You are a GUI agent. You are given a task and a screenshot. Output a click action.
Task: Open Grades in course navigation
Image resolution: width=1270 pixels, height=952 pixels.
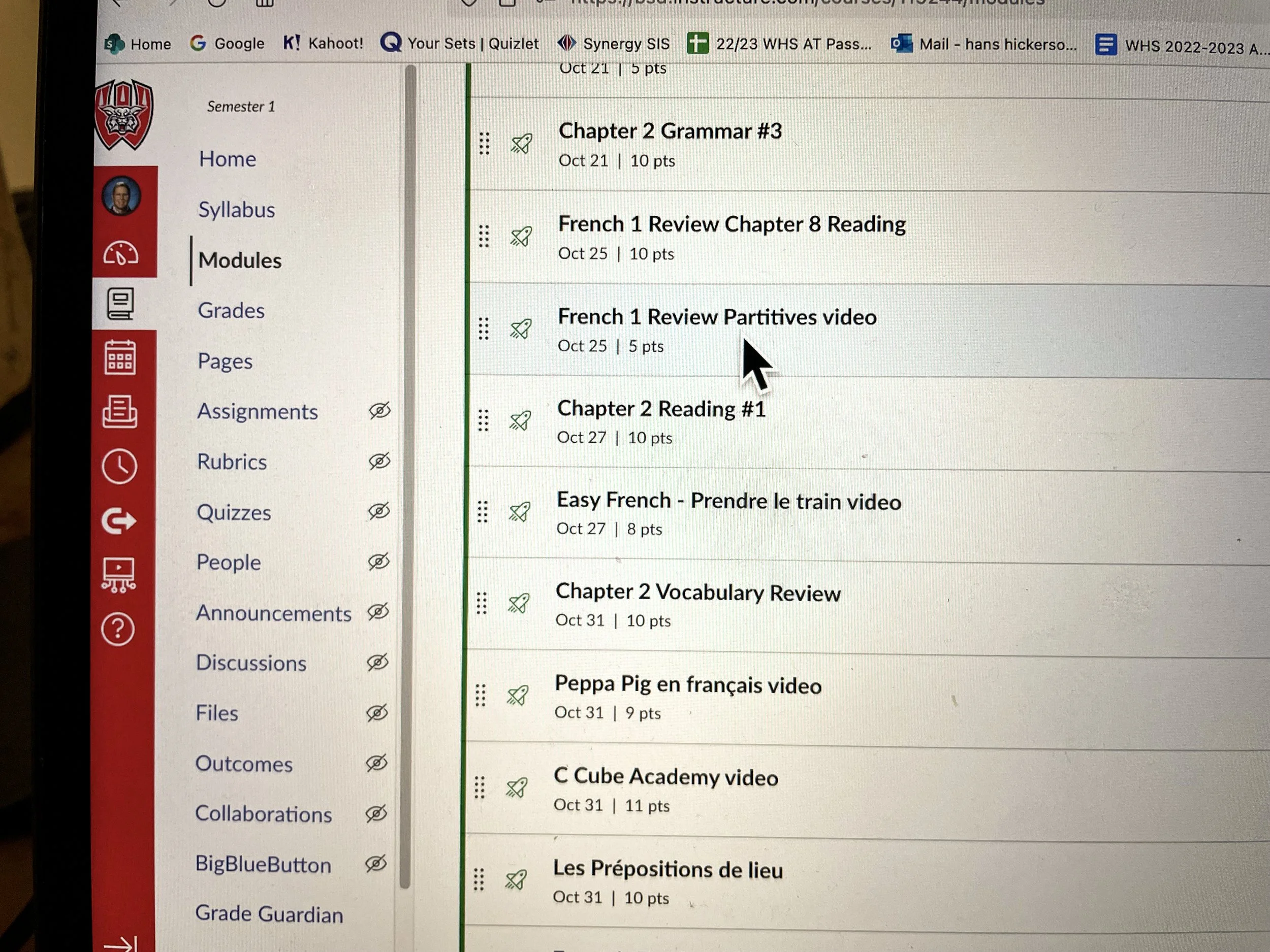(231, 310)
